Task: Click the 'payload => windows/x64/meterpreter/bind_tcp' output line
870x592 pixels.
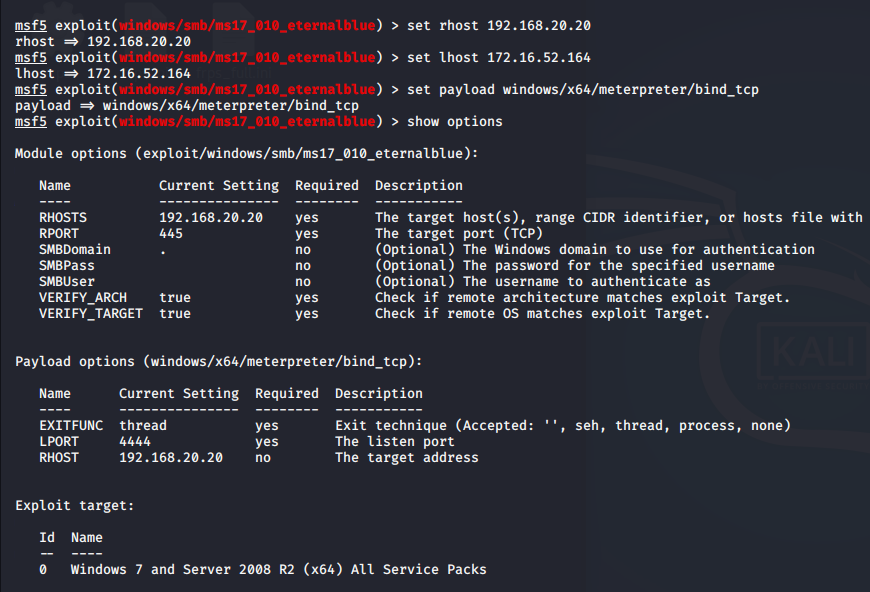Action: 187,106
